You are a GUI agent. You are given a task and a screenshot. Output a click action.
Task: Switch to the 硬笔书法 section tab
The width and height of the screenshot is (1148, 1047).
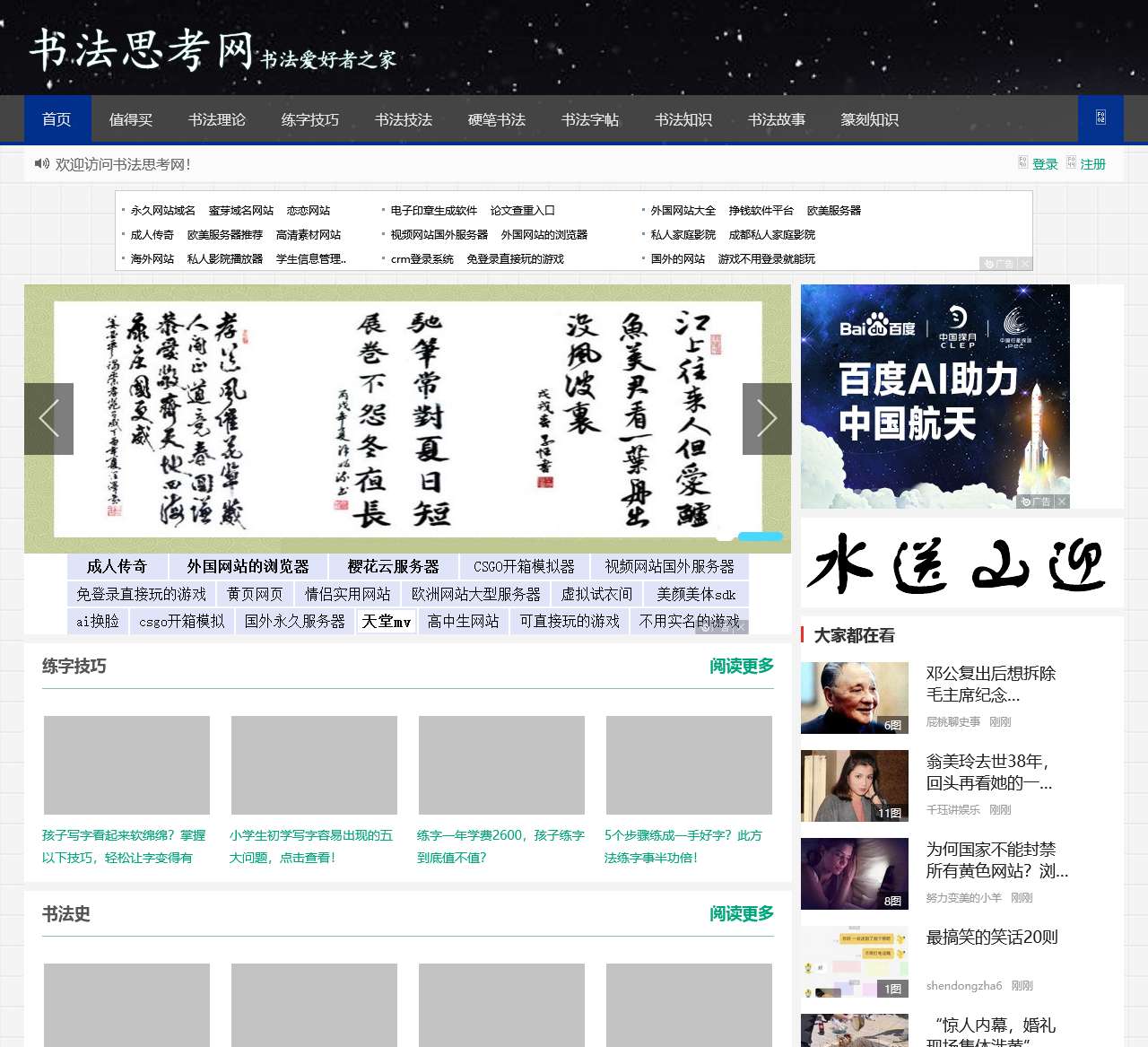[496, 118]
